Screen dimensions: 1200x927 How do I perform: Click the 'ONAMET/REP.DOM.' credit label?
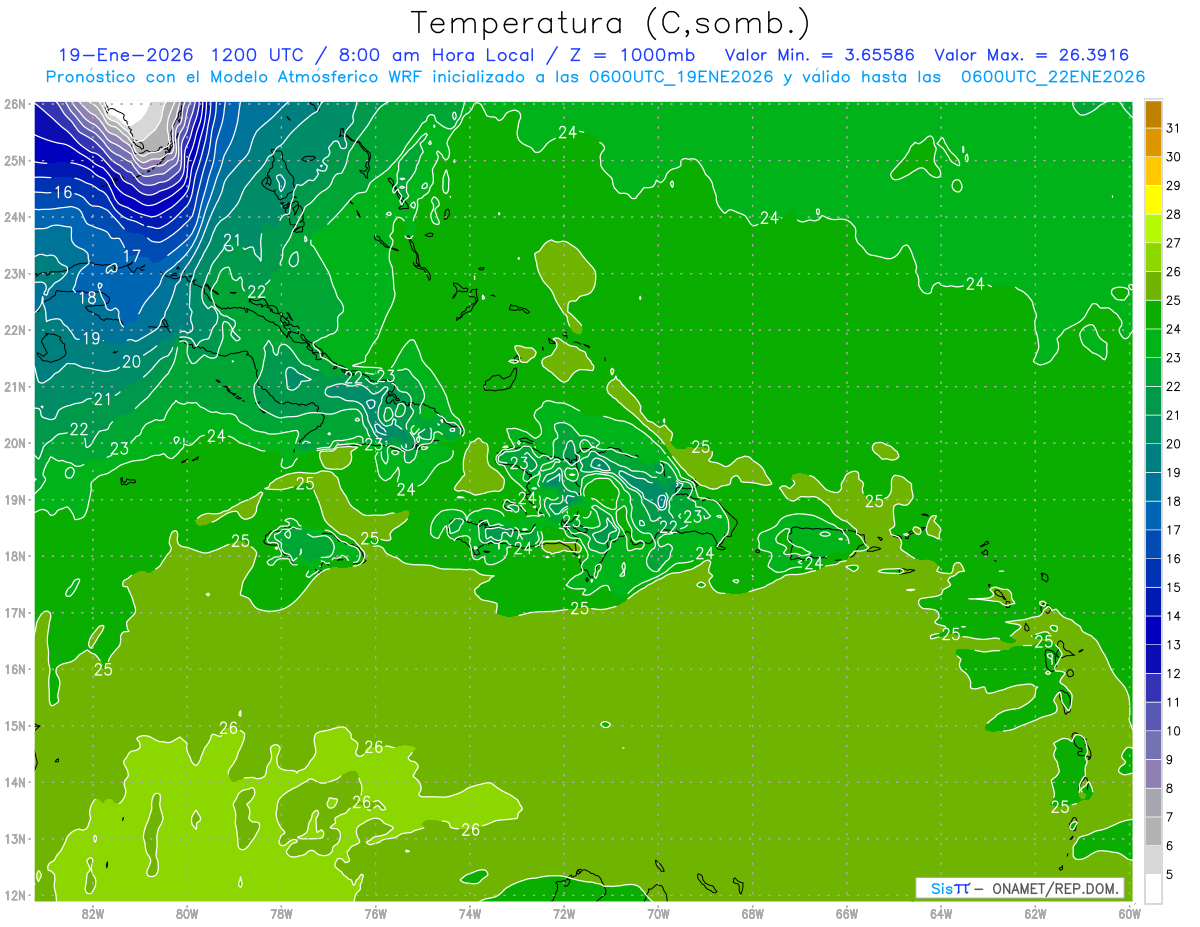pos(1054,888)
